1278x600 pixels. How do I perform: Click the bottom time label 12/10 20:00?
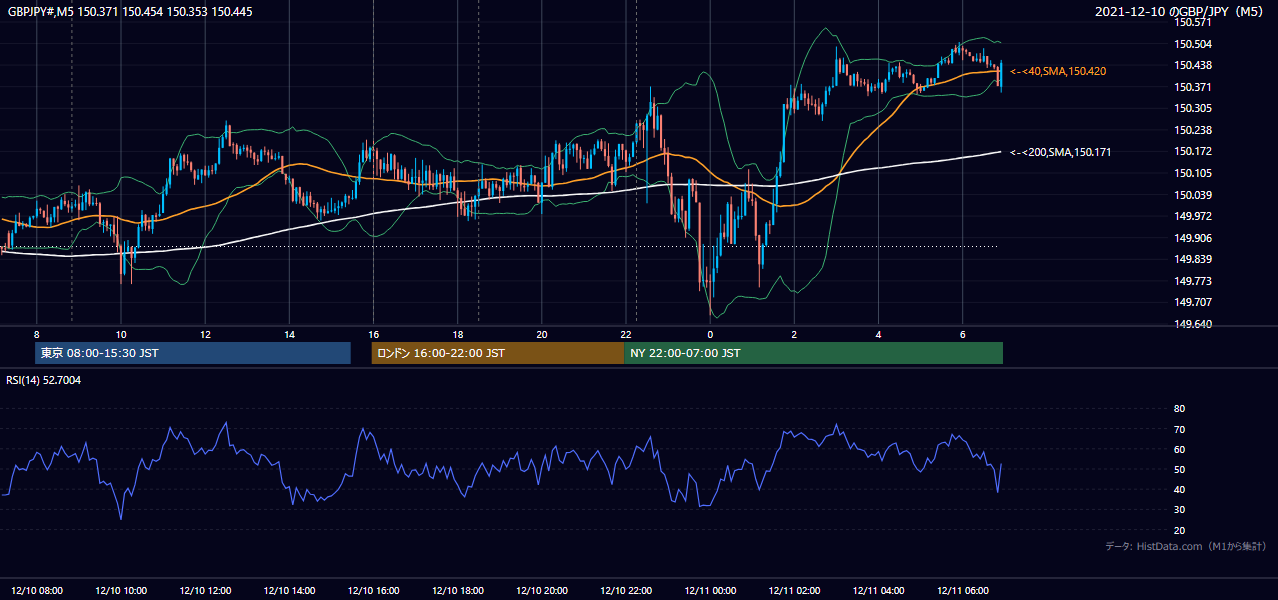pyautogui.click(x=542, y=591)
